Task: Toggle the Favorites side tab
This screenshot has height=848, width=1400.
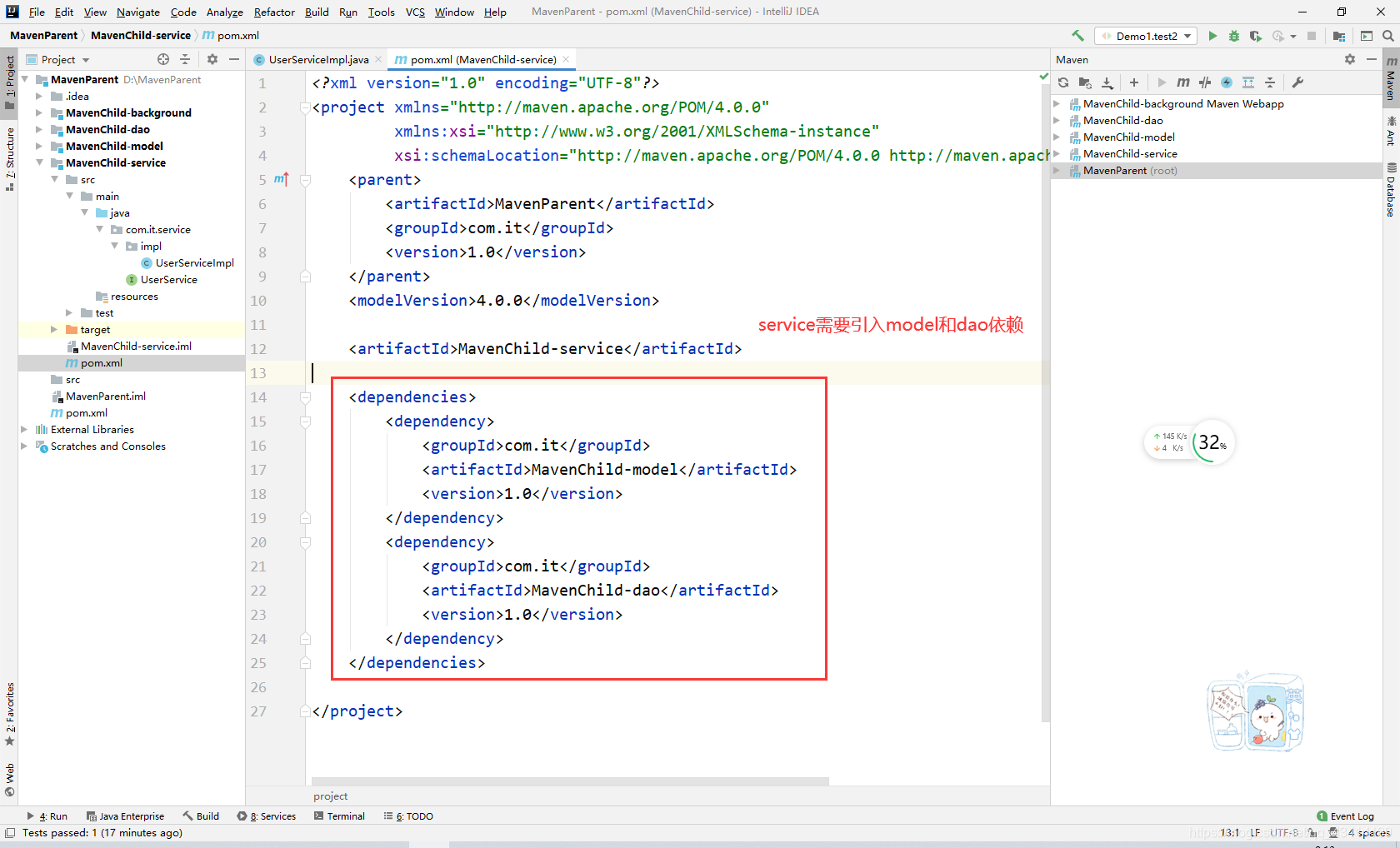Action: click(x=9, y=714)
